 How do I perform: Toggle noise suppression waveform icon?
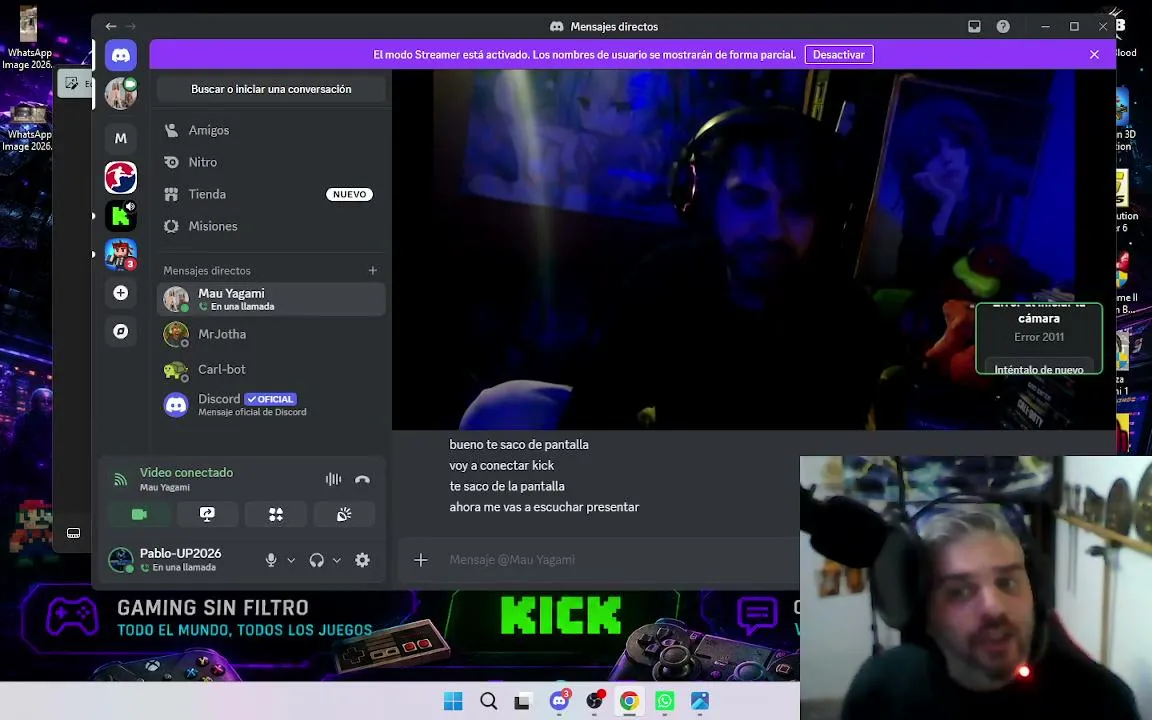(334, 479)
